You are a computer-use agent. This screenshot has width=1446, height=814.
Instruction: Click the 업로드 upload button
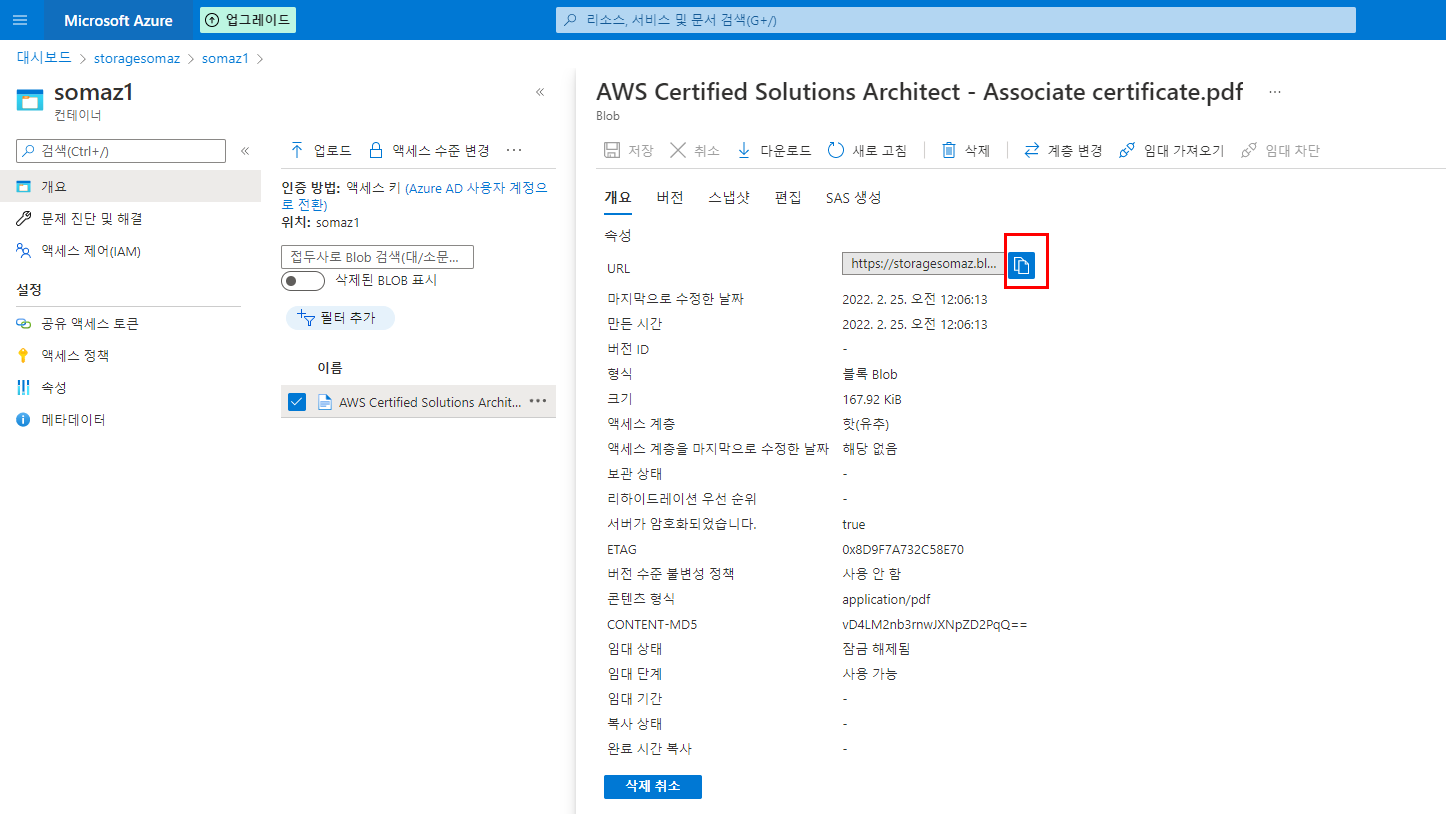(x=320, y=151)
